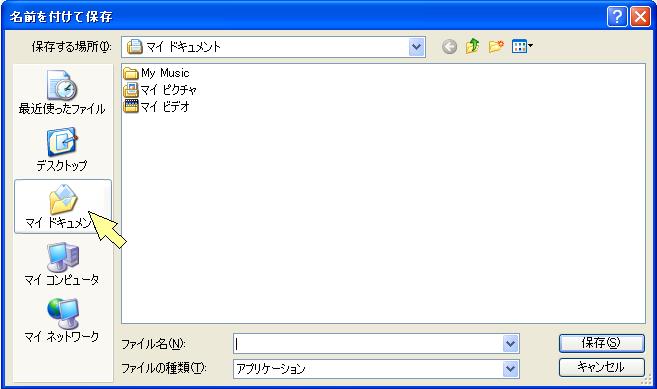The image size is (657, 389).
Task: Go back with the green arrow icon
Action: [450, 47]
